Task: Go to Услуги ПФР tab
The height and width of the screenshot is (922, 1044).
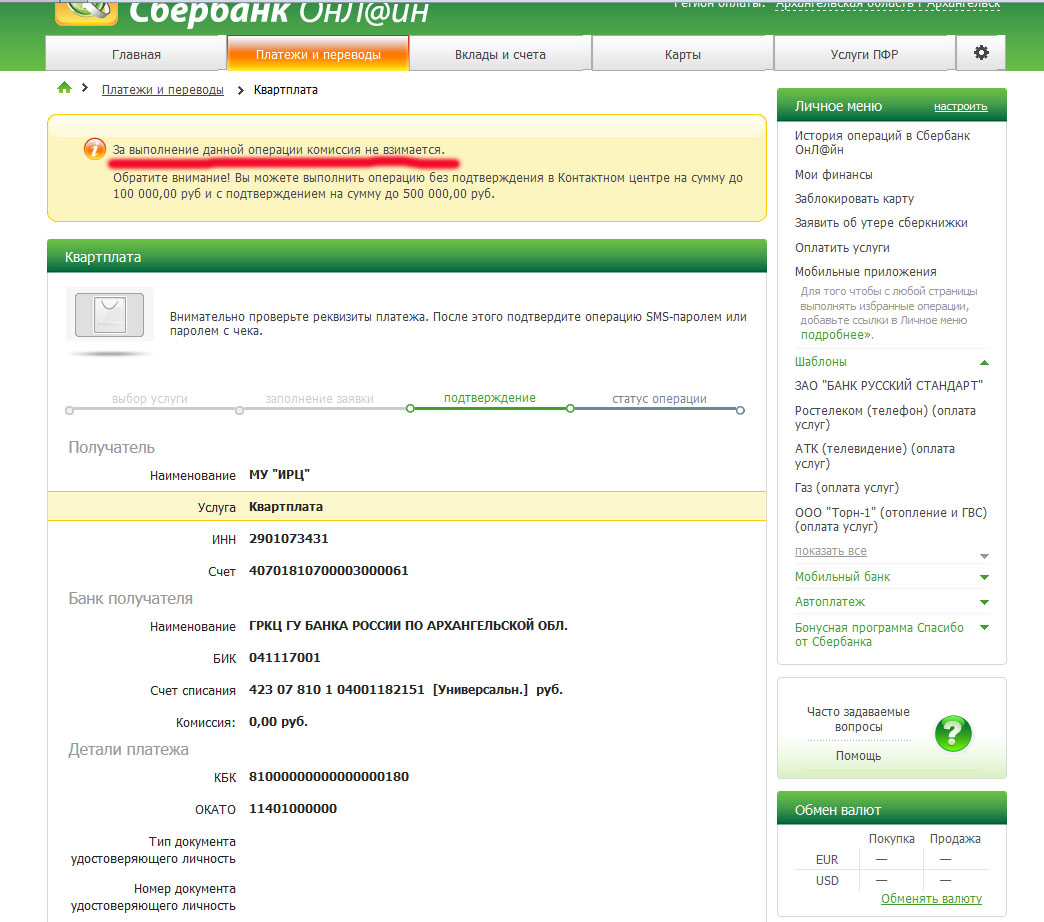Action: 864,54
